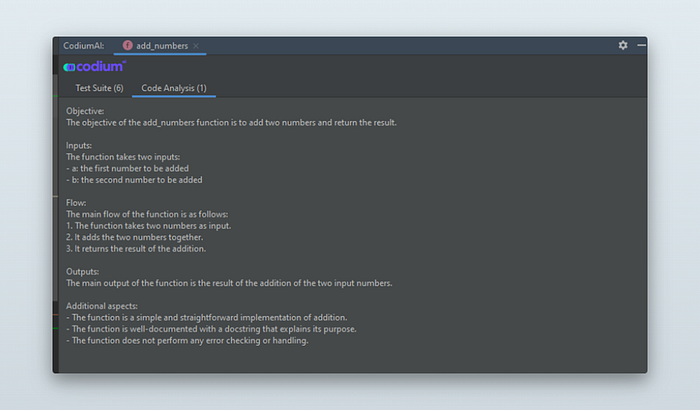Hide the CodiumAI panel with the dash icon
700x410 pixels.
pyautogui.click(x=642, y=45)
